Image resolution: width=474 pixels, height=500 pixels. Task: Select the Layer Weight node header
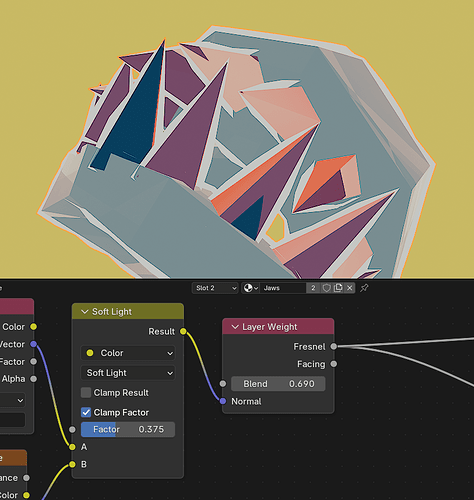coord(278,327)
